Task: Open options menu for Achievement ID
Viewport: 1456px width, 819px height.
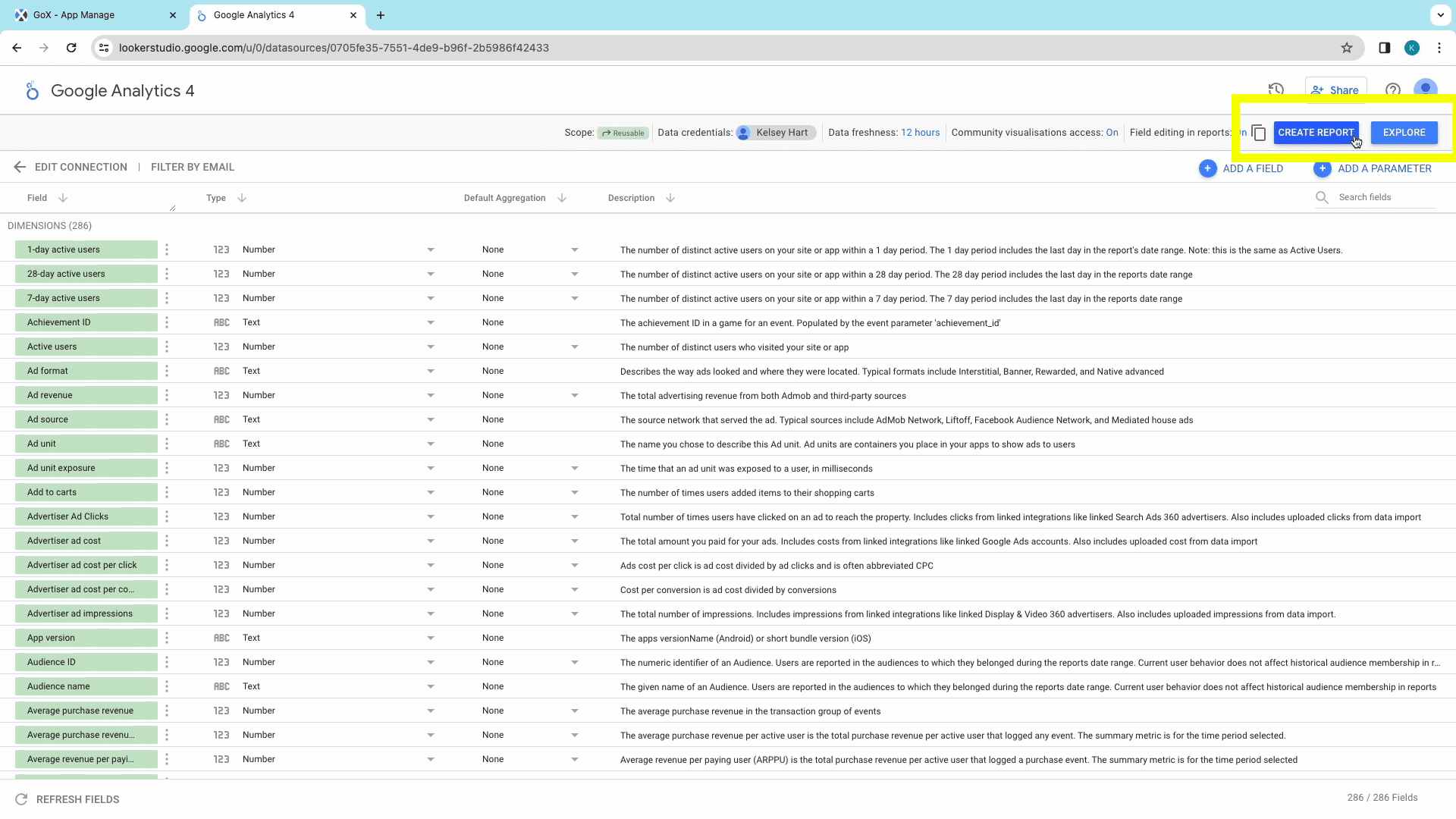Action: pyautogui.click(x=167, y=322)
